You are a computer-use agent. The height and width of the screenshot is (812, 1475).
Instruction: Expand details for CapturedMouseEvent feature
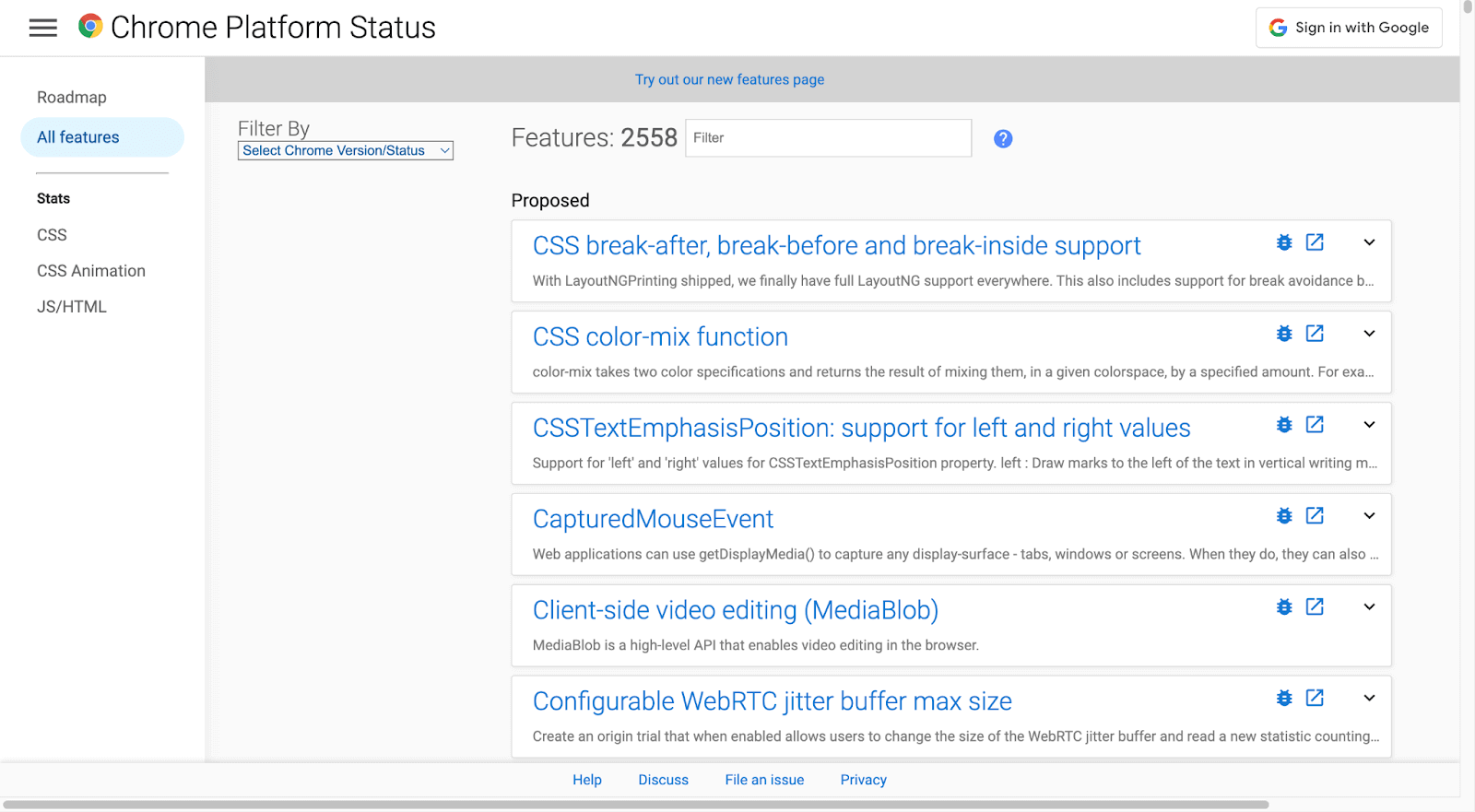(1368, 515)
